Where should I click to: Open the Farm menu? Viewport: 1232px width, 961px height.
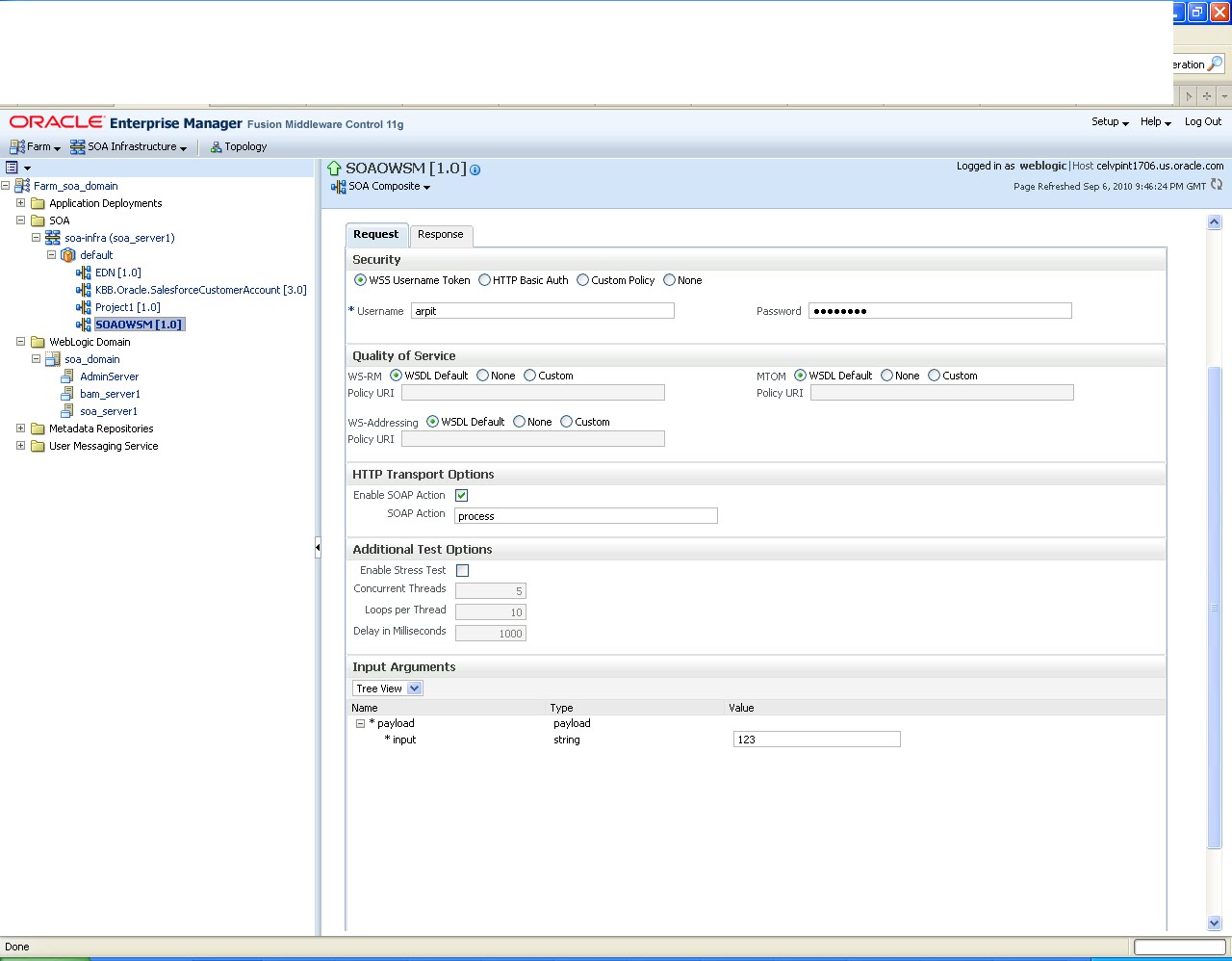pos(35,147)
